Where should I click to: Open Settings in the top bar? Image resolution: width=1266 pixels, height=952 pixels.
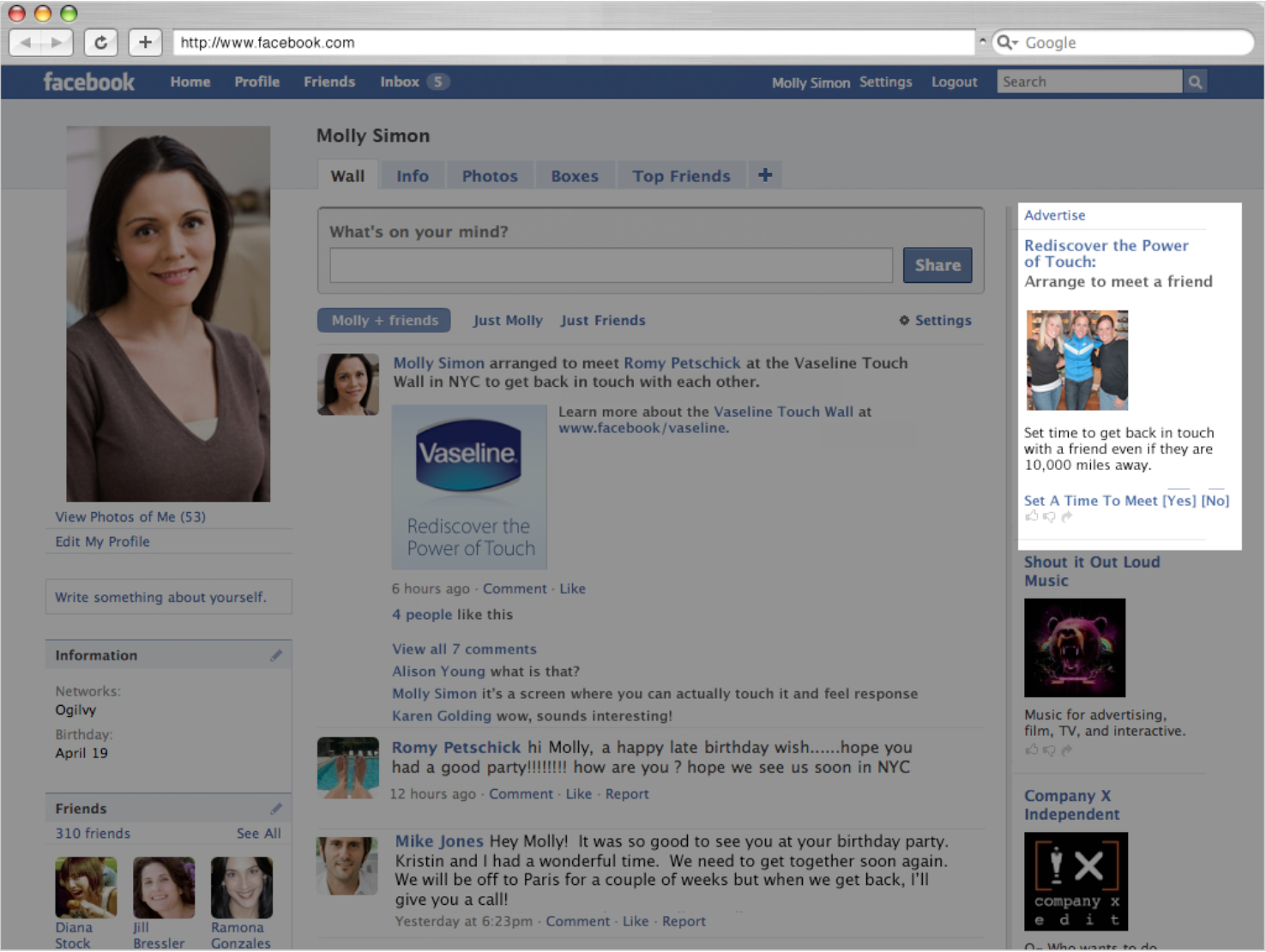[886, 81]
